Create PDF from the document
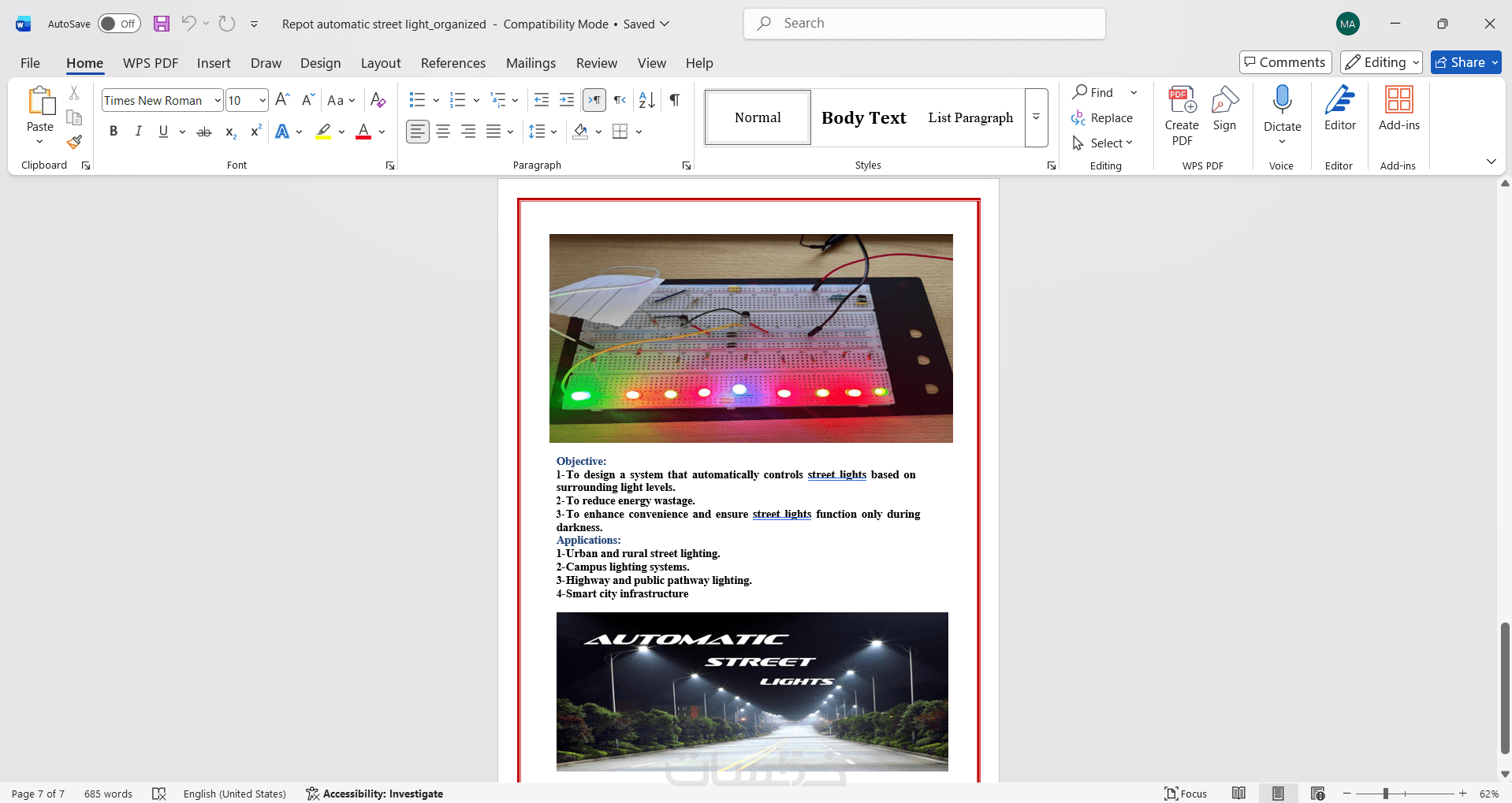Screen dimensions: 1512x803 point(1182,117)
